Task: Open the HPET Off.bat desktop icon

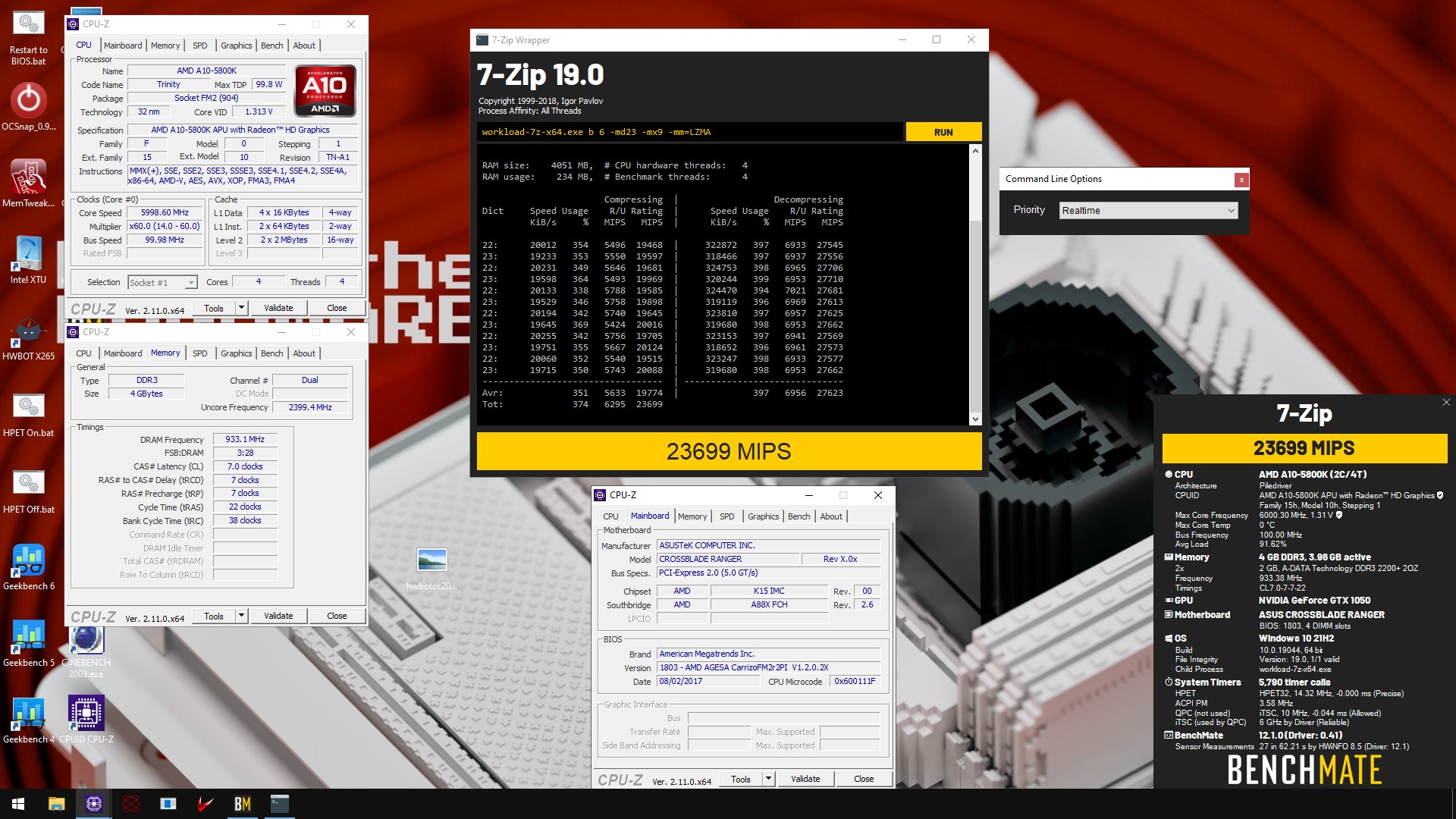Action: [28, 490]
